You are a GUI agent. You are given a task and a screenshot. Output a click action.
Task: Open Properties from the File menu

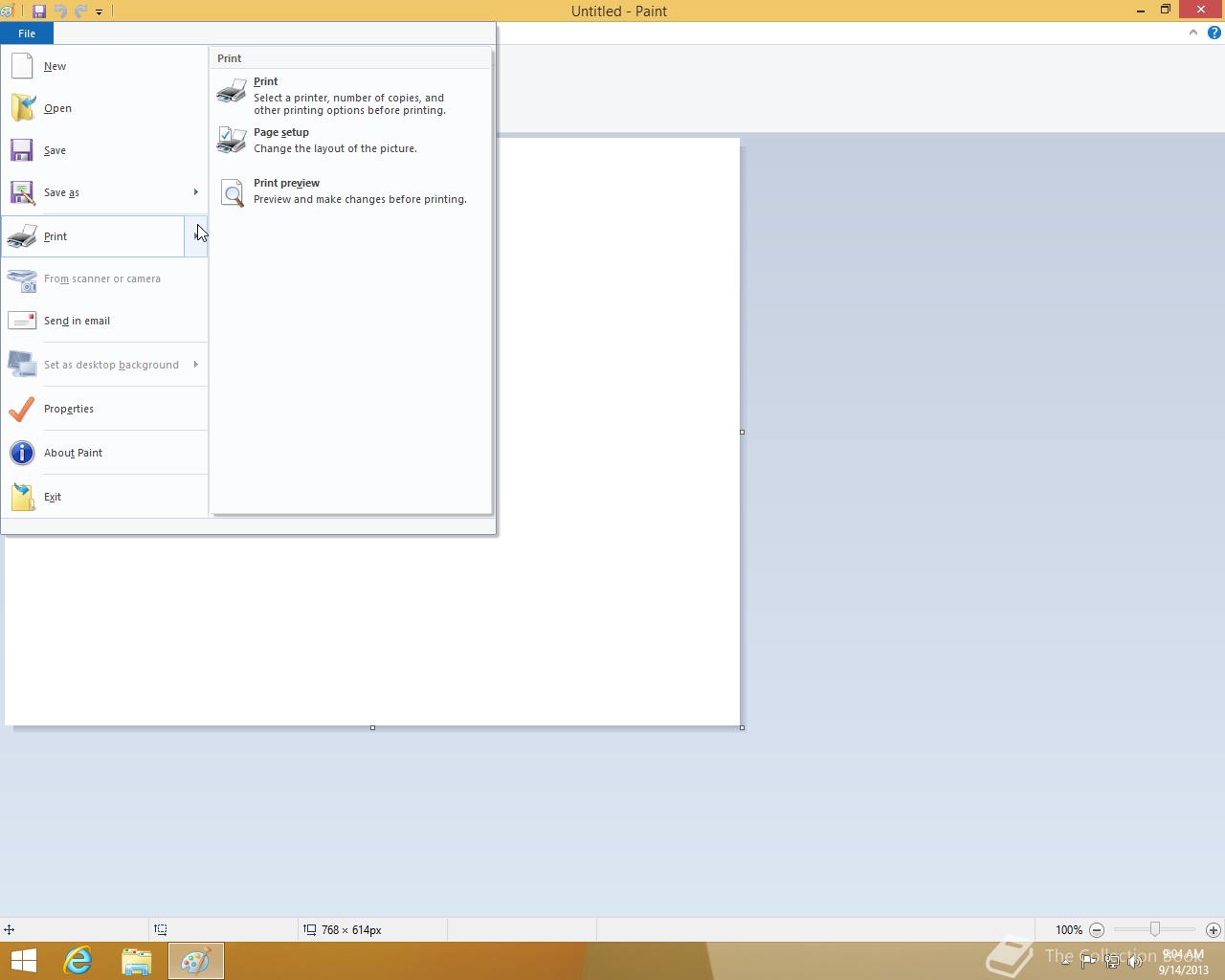pyautogui.click(x=104, y=409)
